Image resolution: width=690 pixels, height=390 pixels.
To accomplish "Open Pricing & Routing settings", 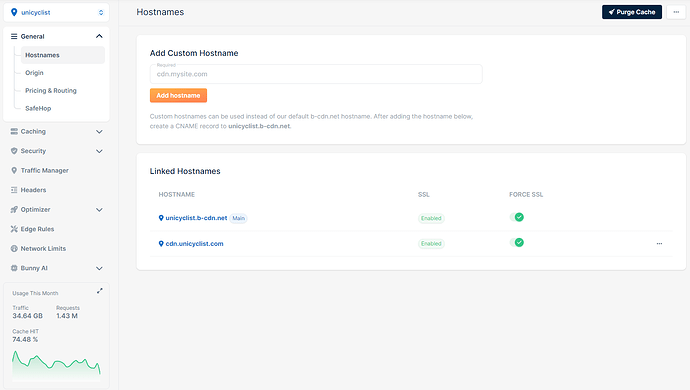I will pyautogui.click(x=51, y=90).
